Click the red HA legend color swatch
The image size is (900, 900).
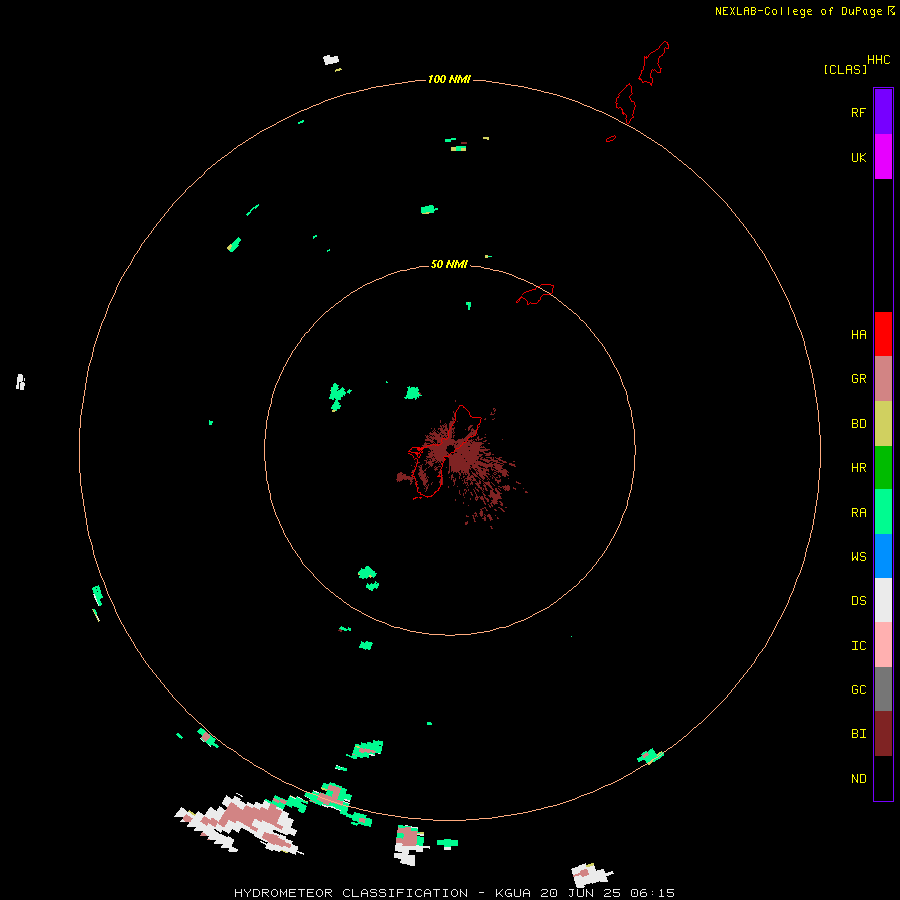883,334
